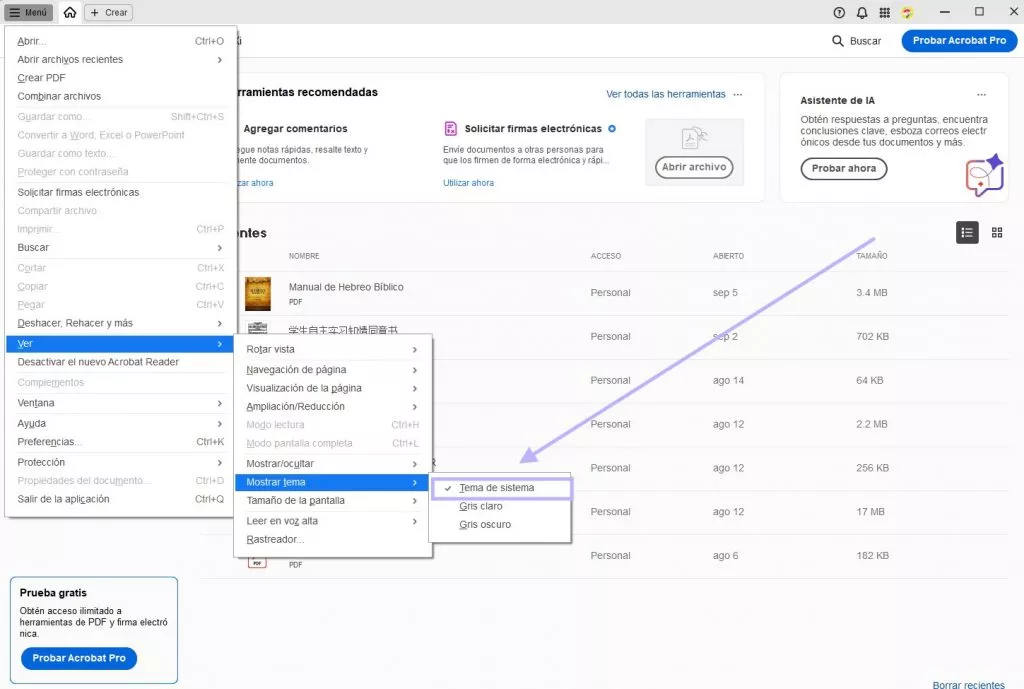Choose Abrir... from the menu
This screenshot has height=689, width=1024.
pos(120,40)
